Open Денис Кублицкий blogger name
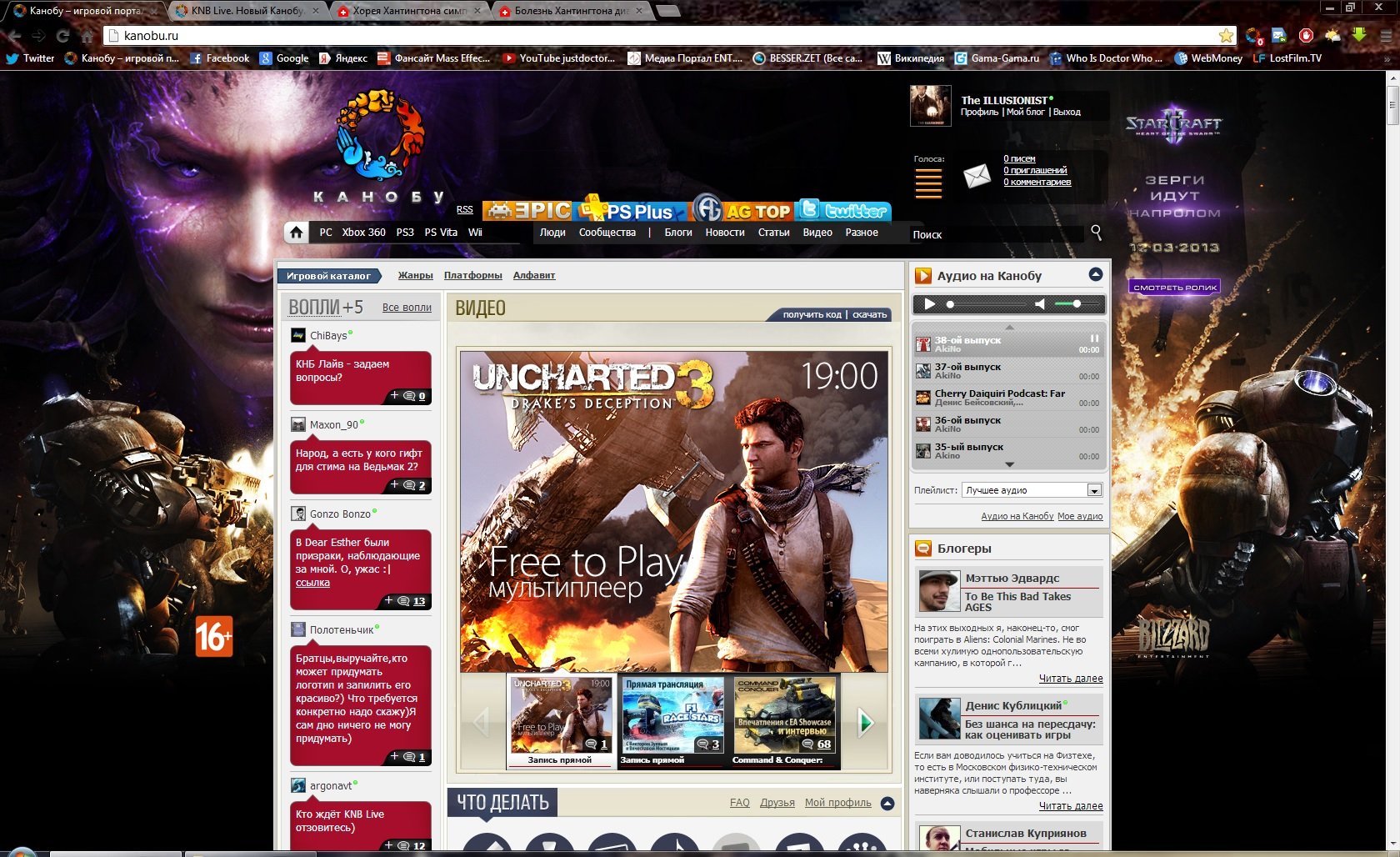1400x857 pixels. (x=1013, y=705)
